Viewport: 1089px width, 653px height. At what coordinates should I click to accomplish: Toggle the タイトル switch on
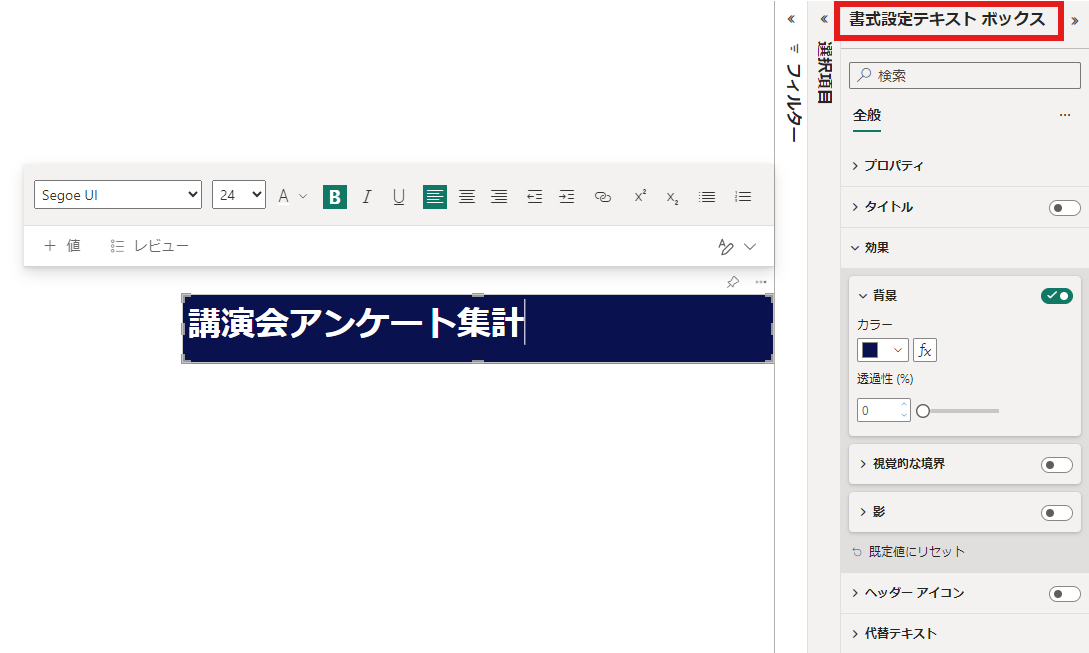[1065, 208]
